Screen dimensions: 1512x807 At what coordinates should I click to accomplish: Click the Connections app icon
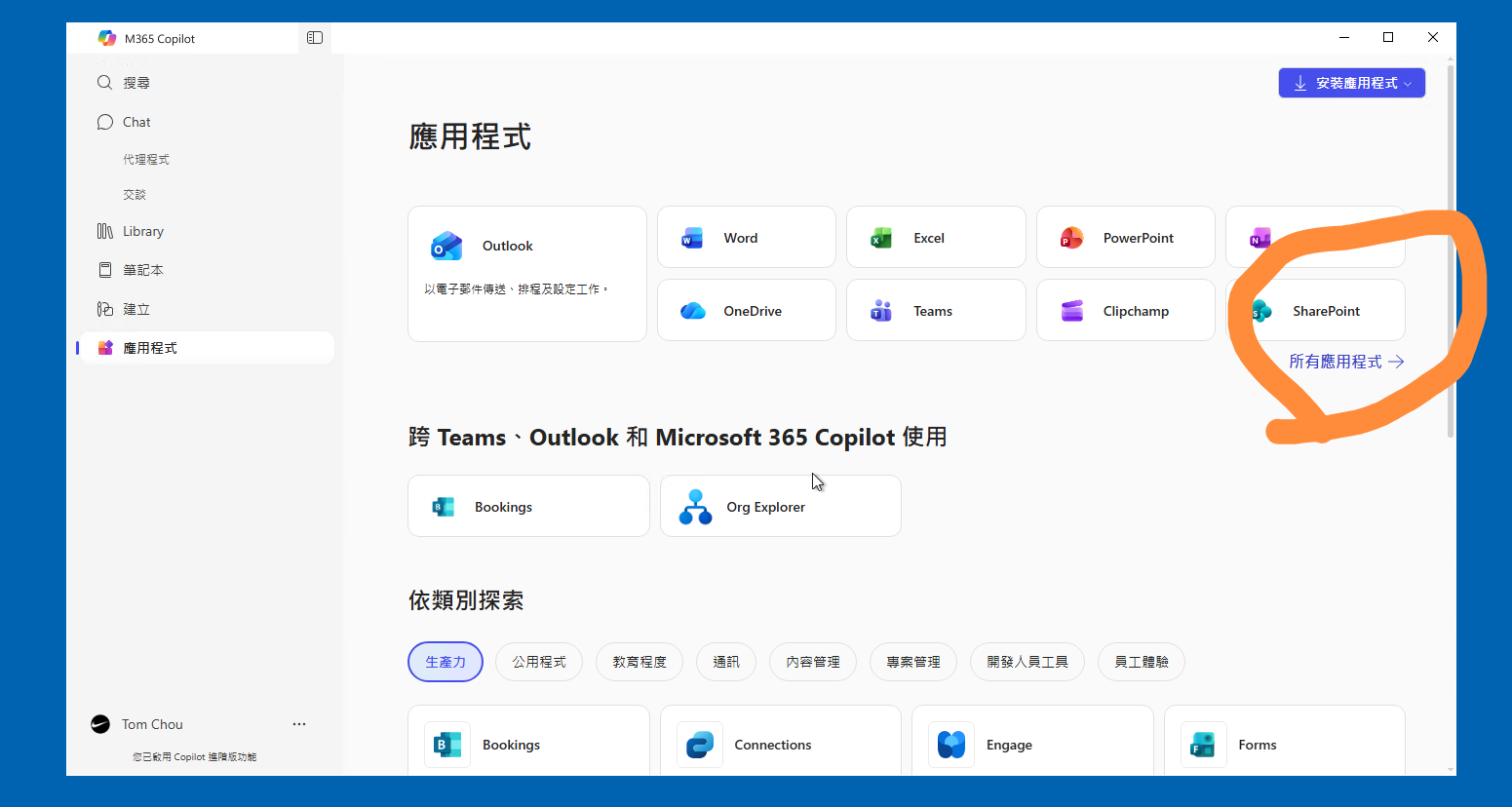(x=700, y=745)
